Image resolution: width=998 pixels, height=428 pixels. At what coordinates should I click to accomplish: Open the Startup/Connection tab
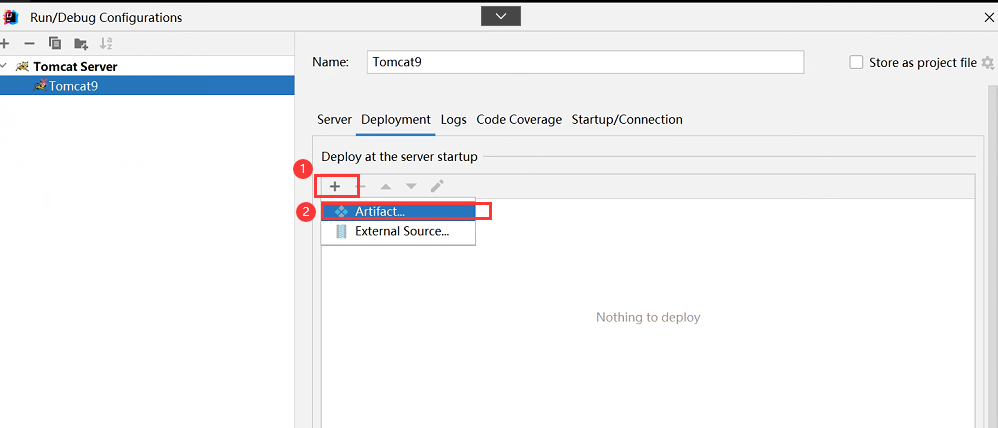coord(627,120)
